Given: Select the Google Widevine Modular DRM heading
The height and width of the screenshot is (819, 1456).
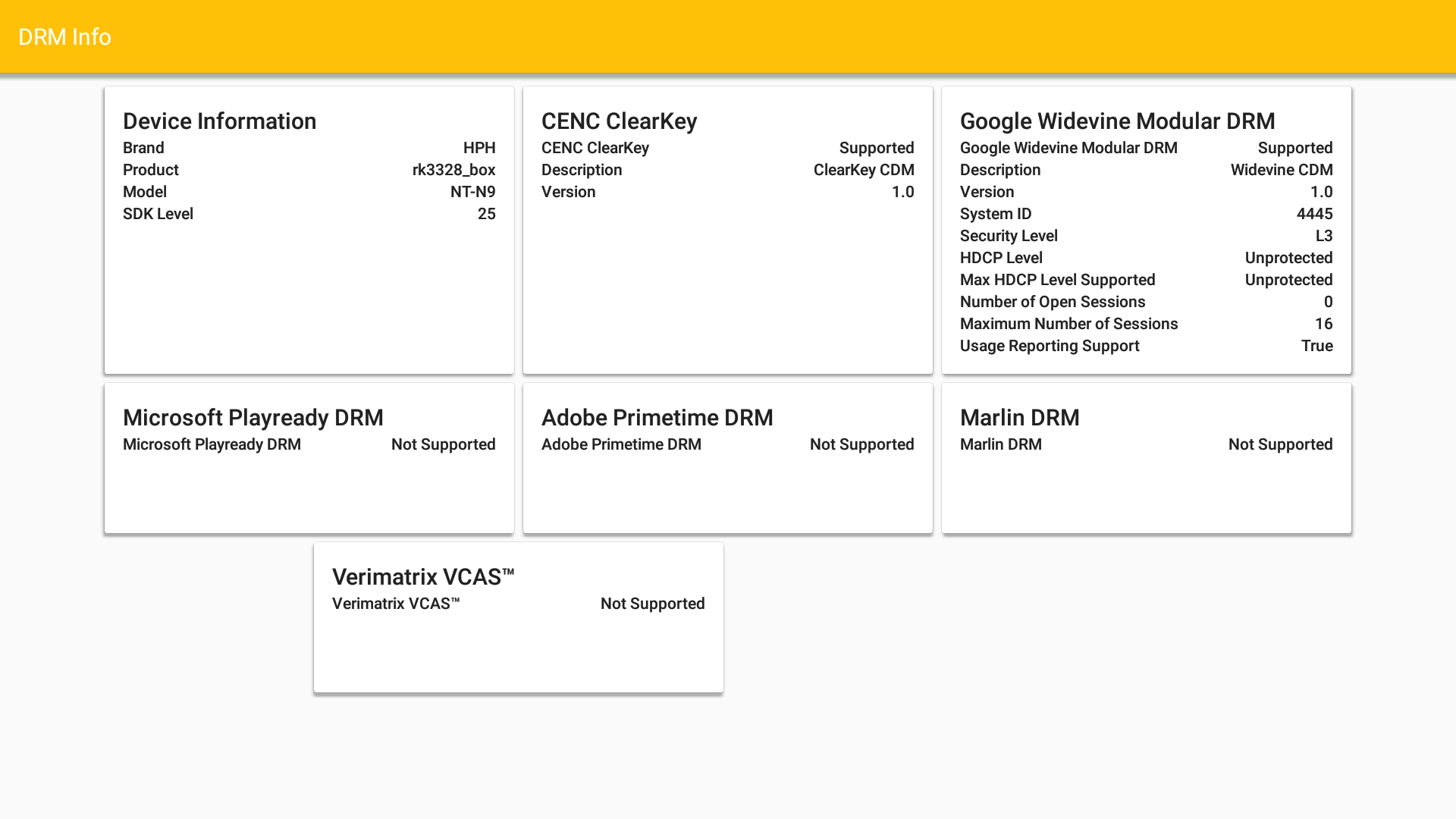Looking at the screenshot, I should tap(1117, 121).
